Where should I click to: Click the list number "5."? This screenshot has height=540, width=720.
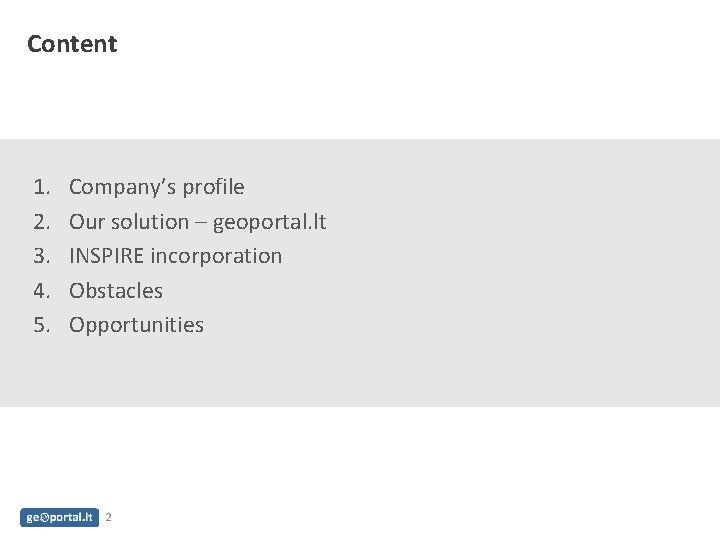tap(41, 325)
